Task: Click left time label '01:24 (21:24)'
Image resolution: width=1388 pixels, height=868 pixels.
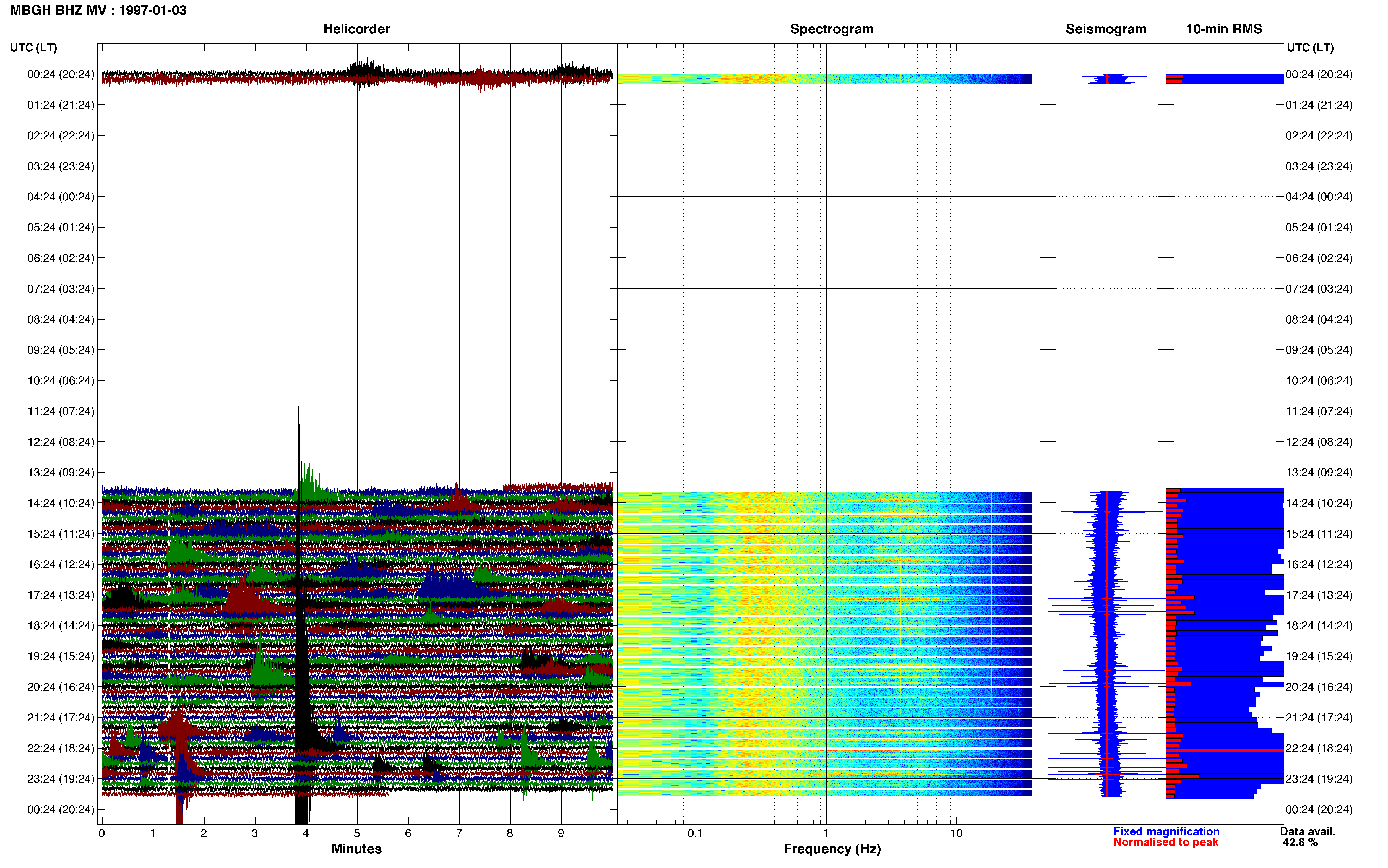Action: [61, 105]
